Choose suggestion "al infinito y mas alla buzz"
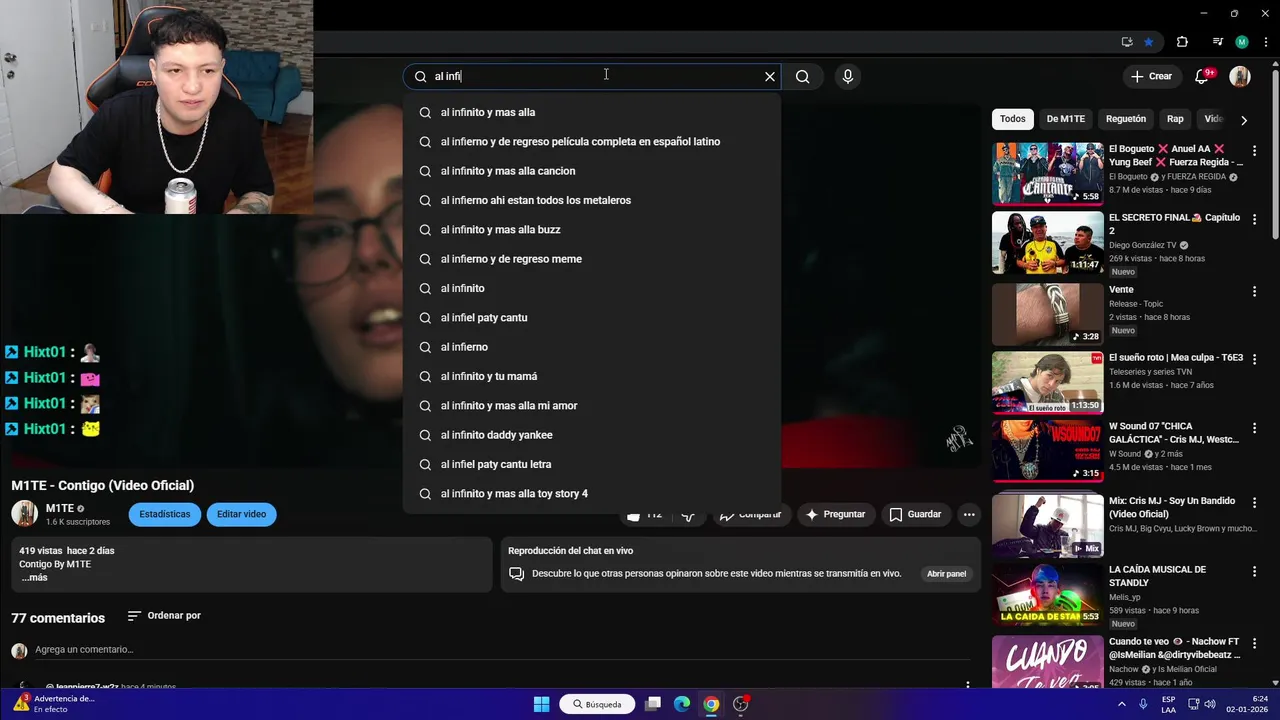This screenshot has width=1280, height=720. (x=592, y=230)
